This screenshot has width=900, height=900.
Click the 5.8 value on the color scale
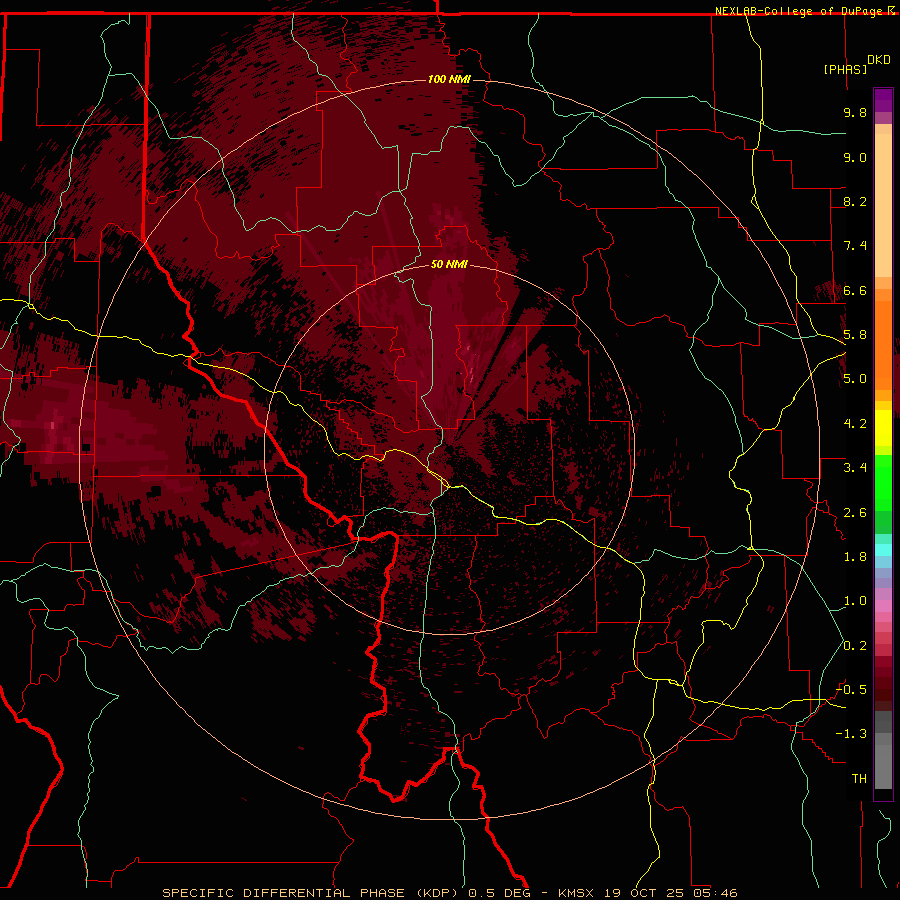point(855,335)
